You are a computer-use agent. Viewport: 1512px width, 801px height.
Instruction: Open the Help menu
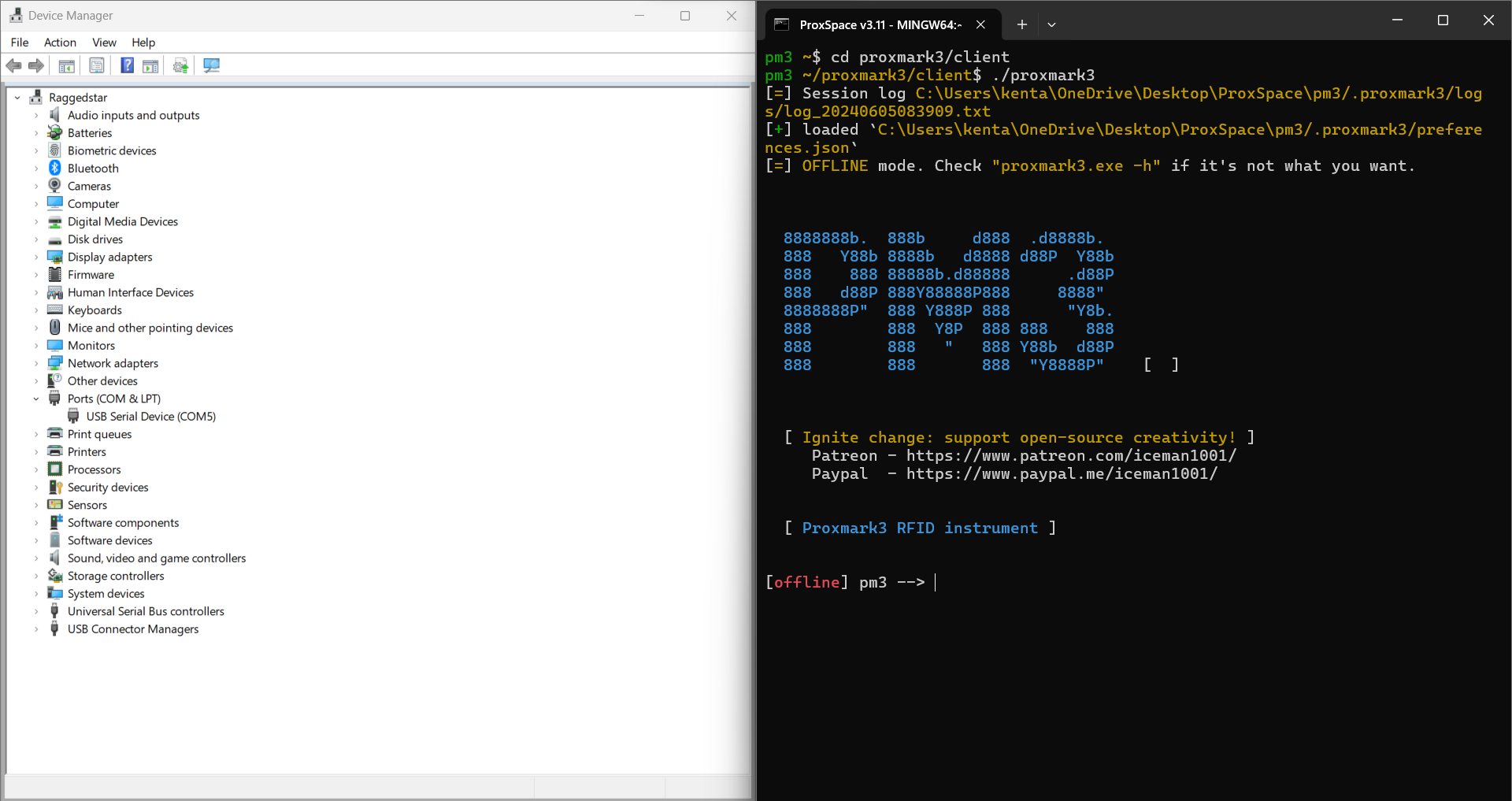[x=143, y=43]
